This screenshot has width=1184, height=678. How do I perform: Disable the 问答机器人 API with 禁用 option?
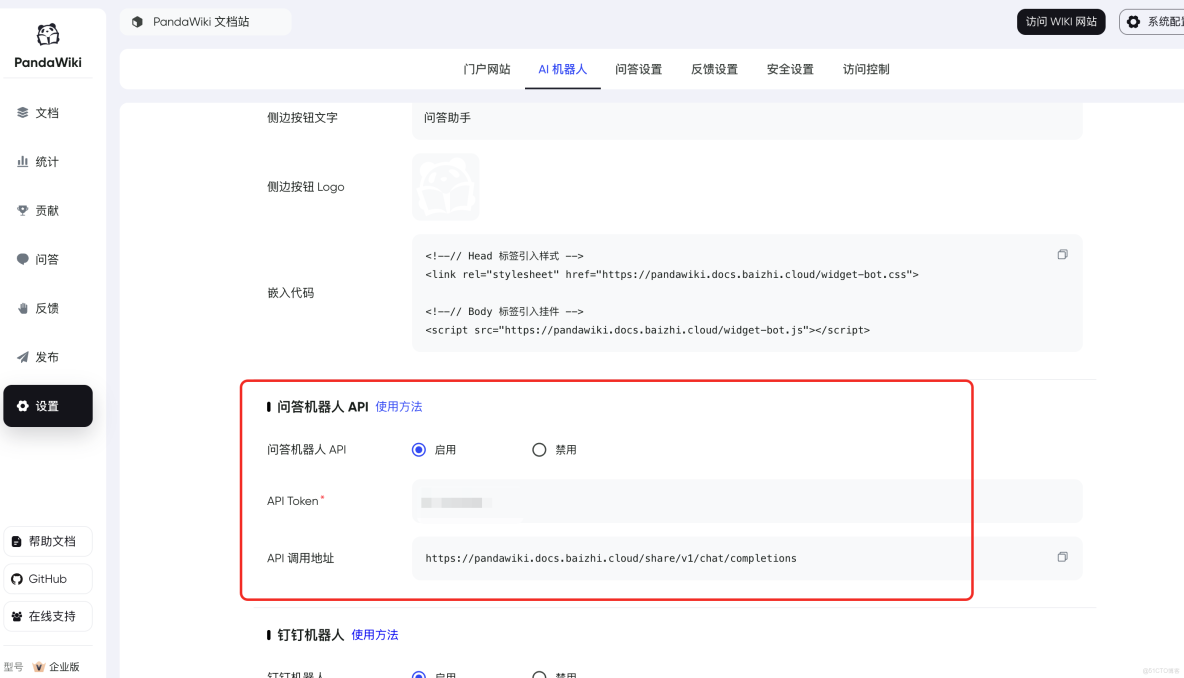[539, 449]
